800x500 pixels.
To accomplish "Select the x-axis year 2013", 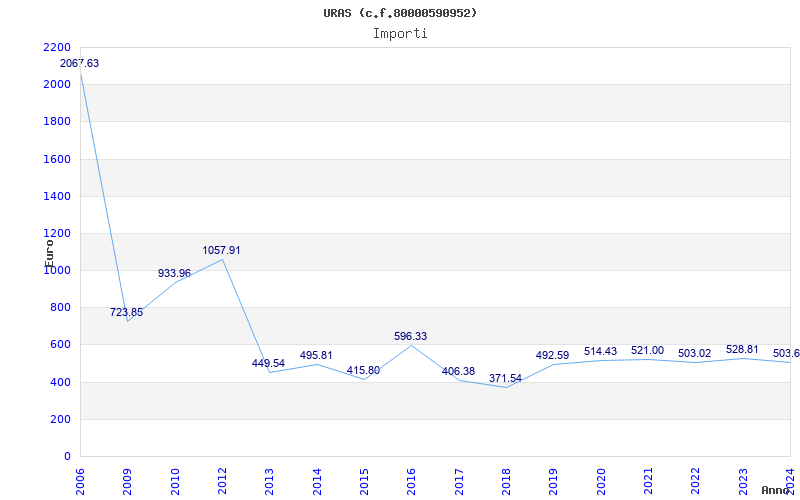I will point(269,482).
